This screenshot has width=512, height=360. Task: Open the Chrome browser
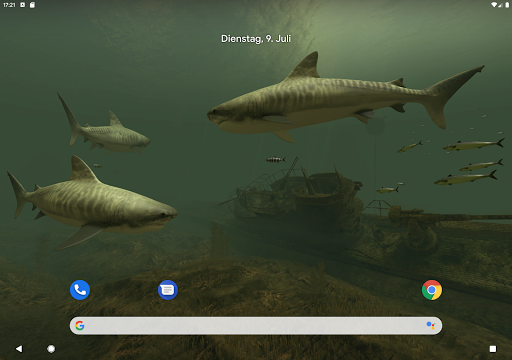[432, 290]
